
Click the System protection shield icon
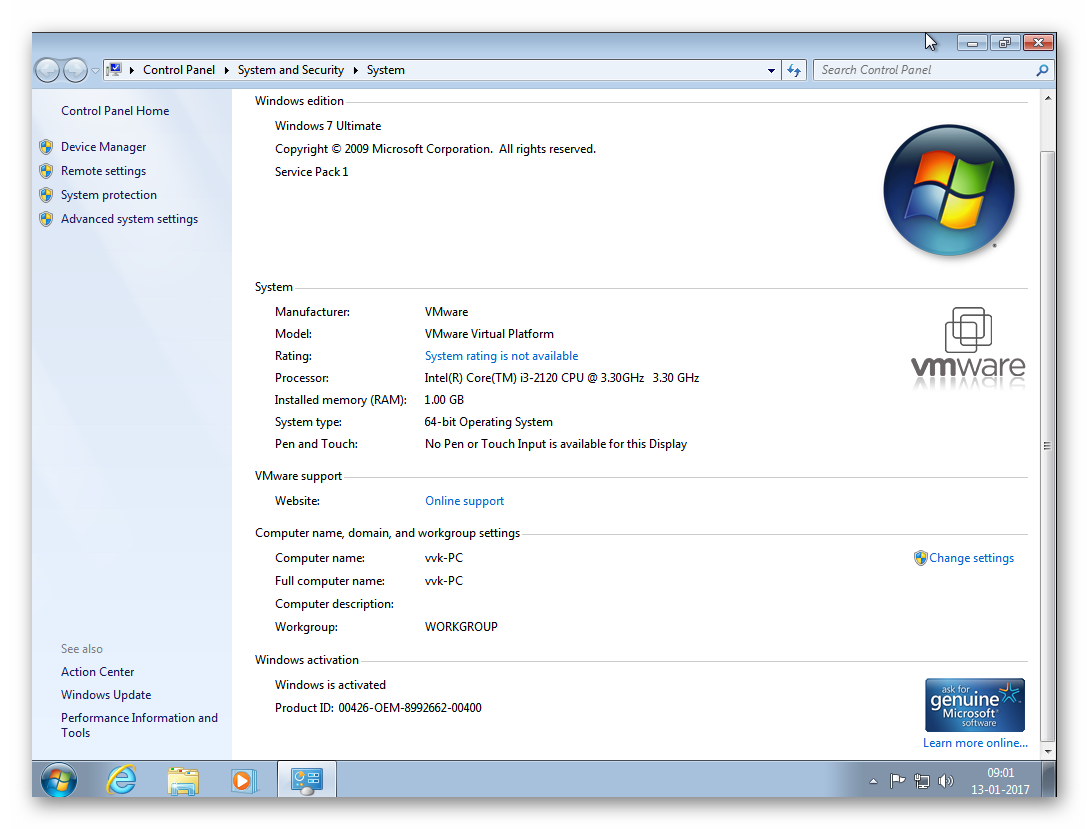pyautogui.click(x=46, y=195)
